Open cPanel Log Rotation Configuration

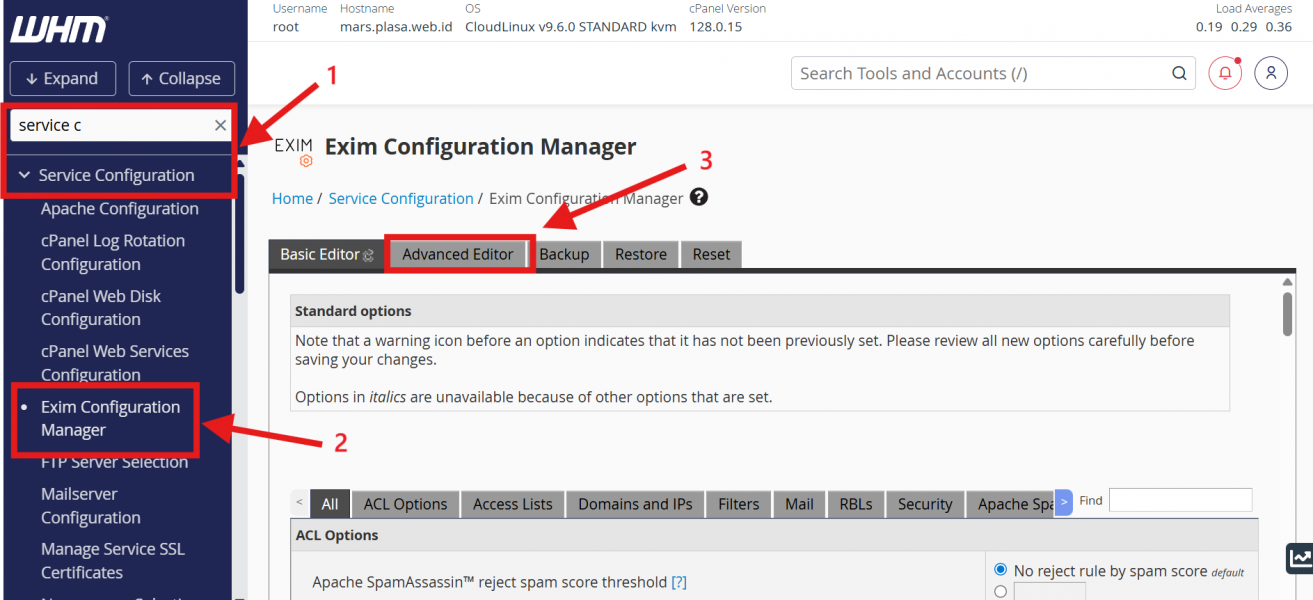113,252
